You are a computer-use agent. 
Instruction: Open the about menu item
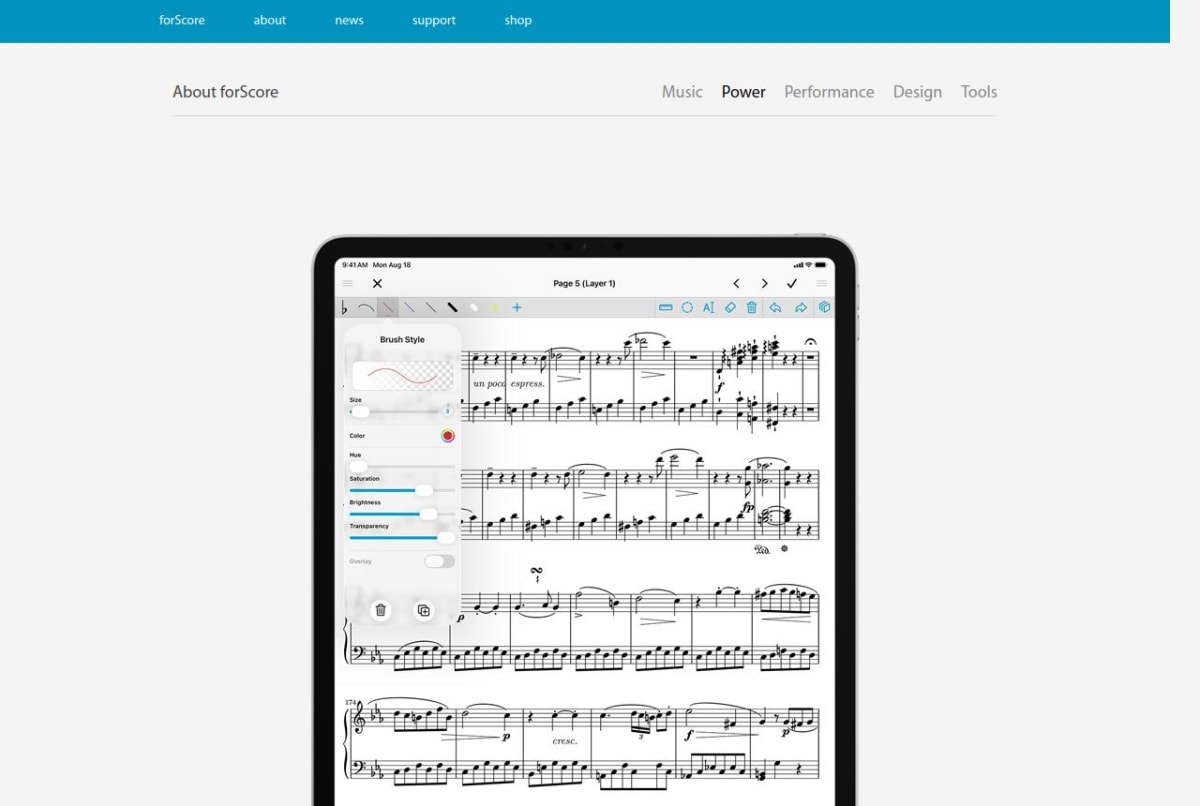[270, 20]
